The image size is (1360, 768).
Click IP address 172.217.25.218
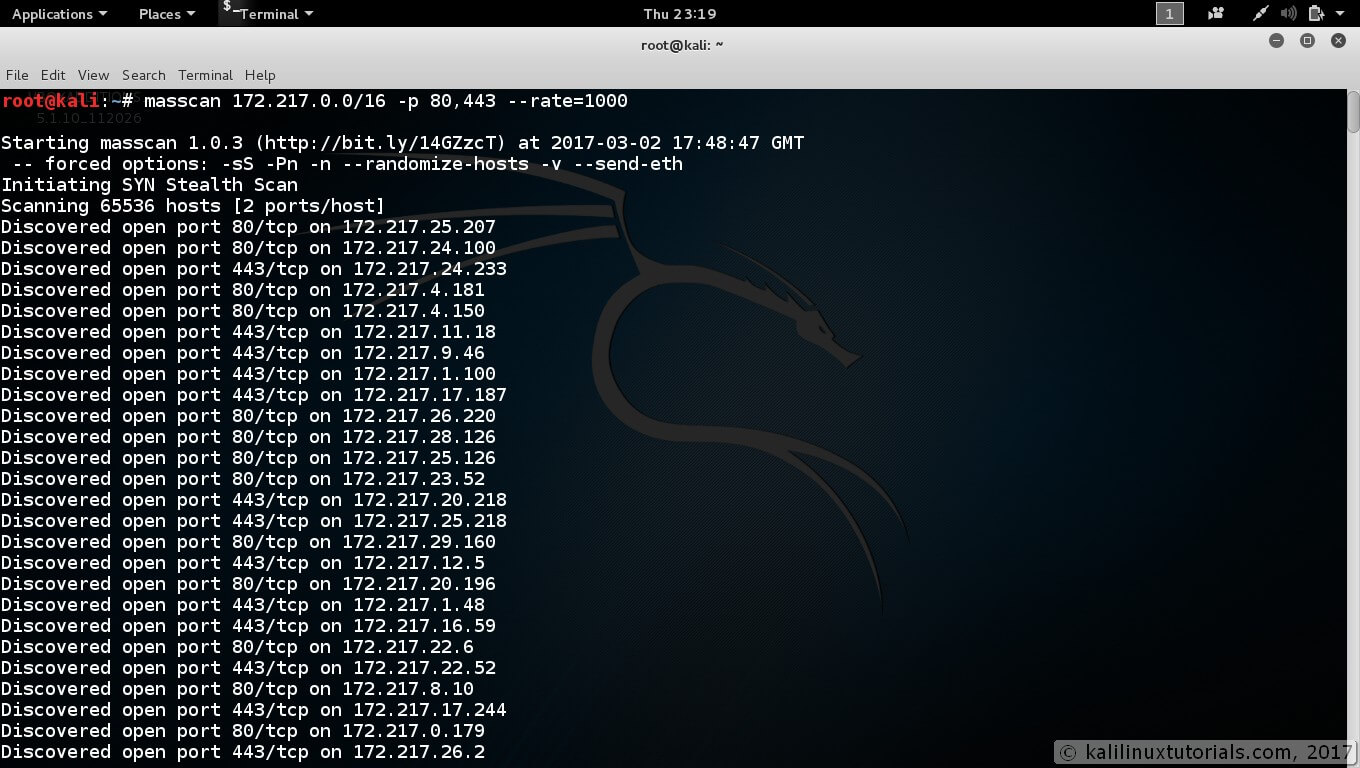pyautogui.click(x=430, y=521)
